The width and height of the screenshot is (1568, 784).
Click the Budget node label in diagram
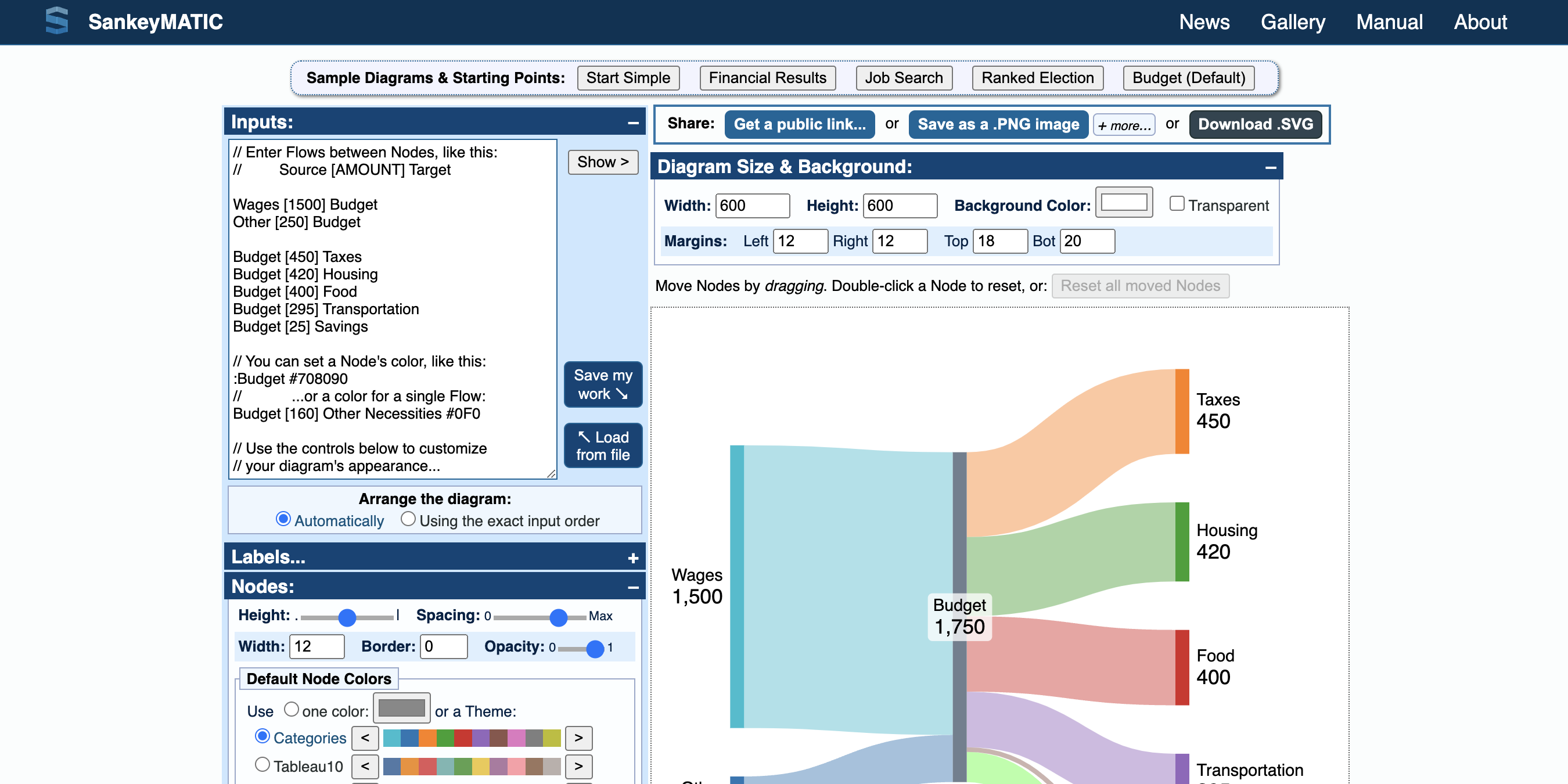click(959, 617)
